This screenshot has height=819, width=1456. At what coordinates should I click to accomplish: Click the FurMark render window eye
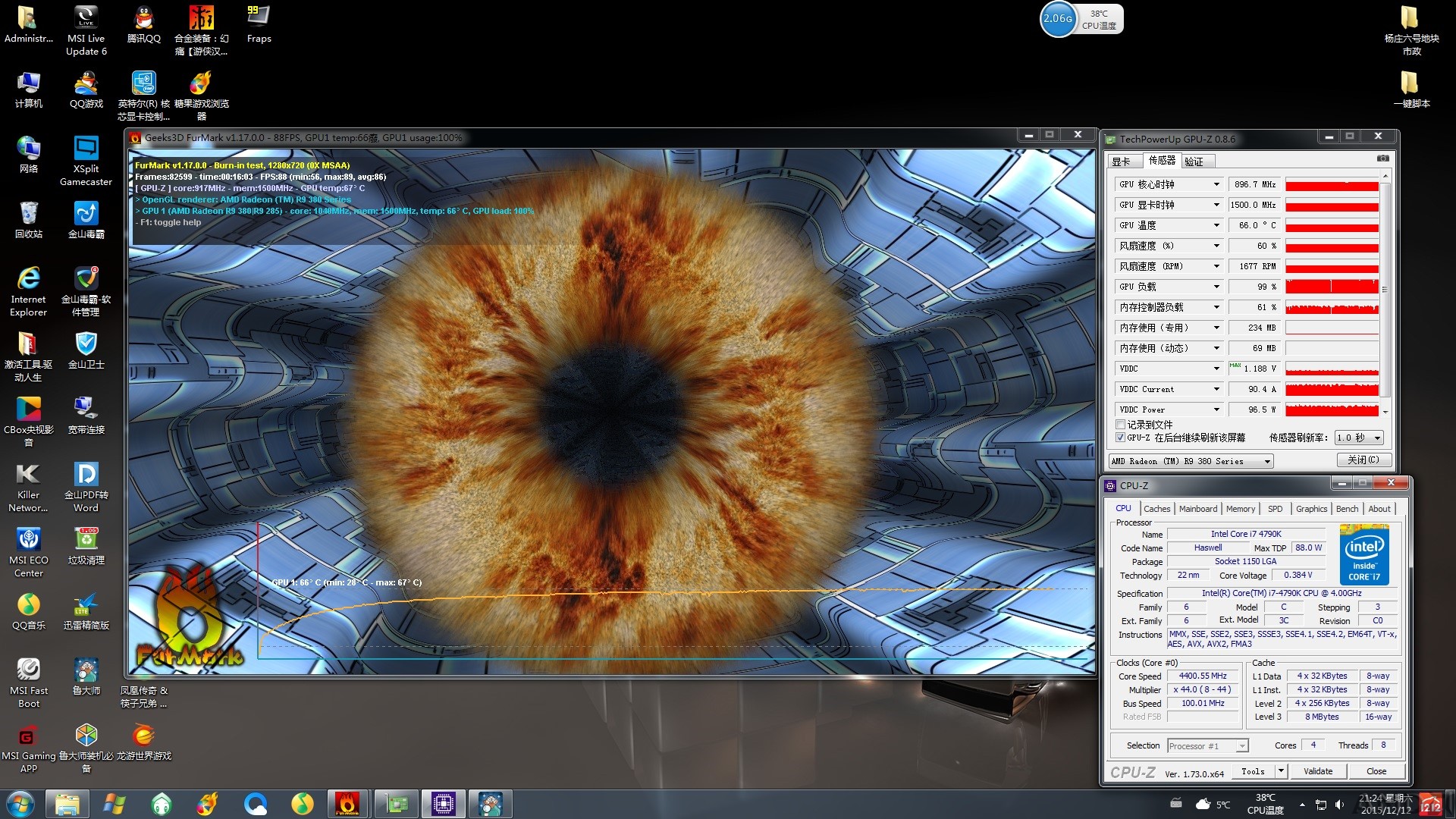tap(611, 410)
